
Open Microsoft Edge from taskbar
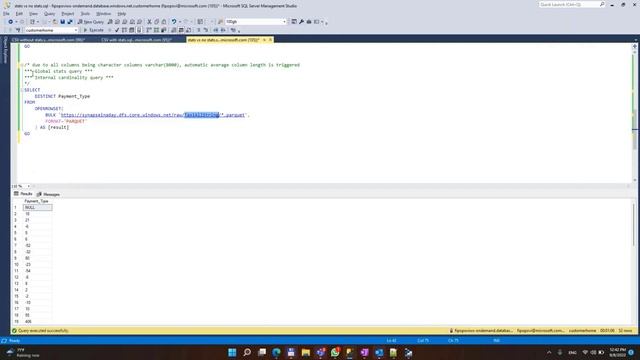276,352
